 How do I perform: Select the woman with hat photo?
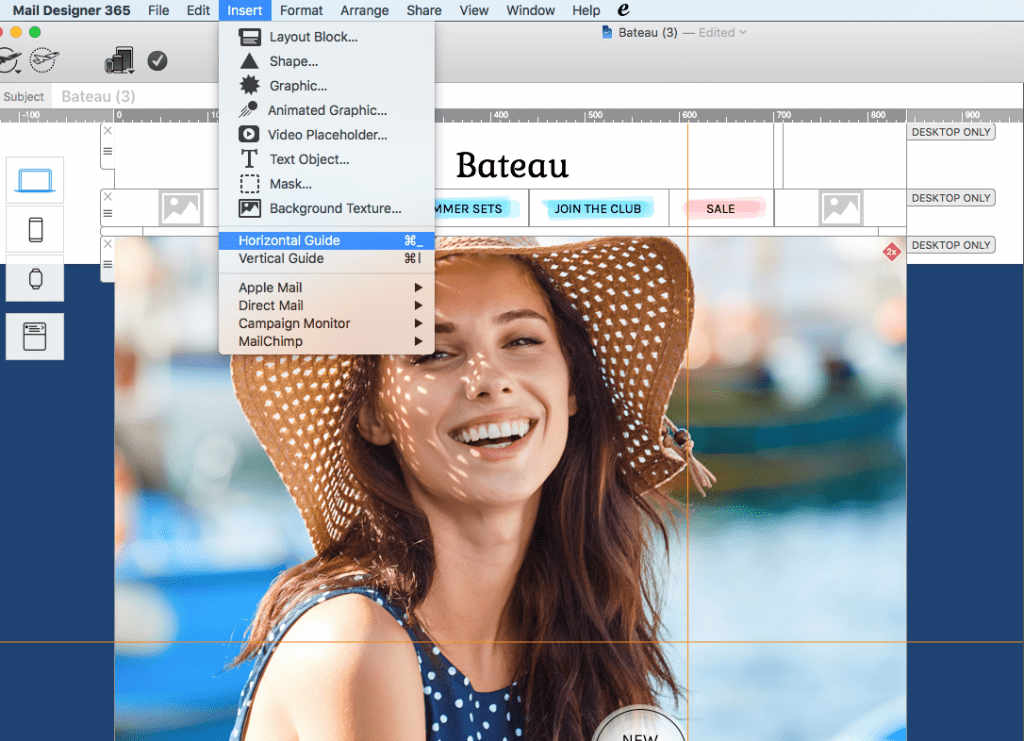click(510, 488)
